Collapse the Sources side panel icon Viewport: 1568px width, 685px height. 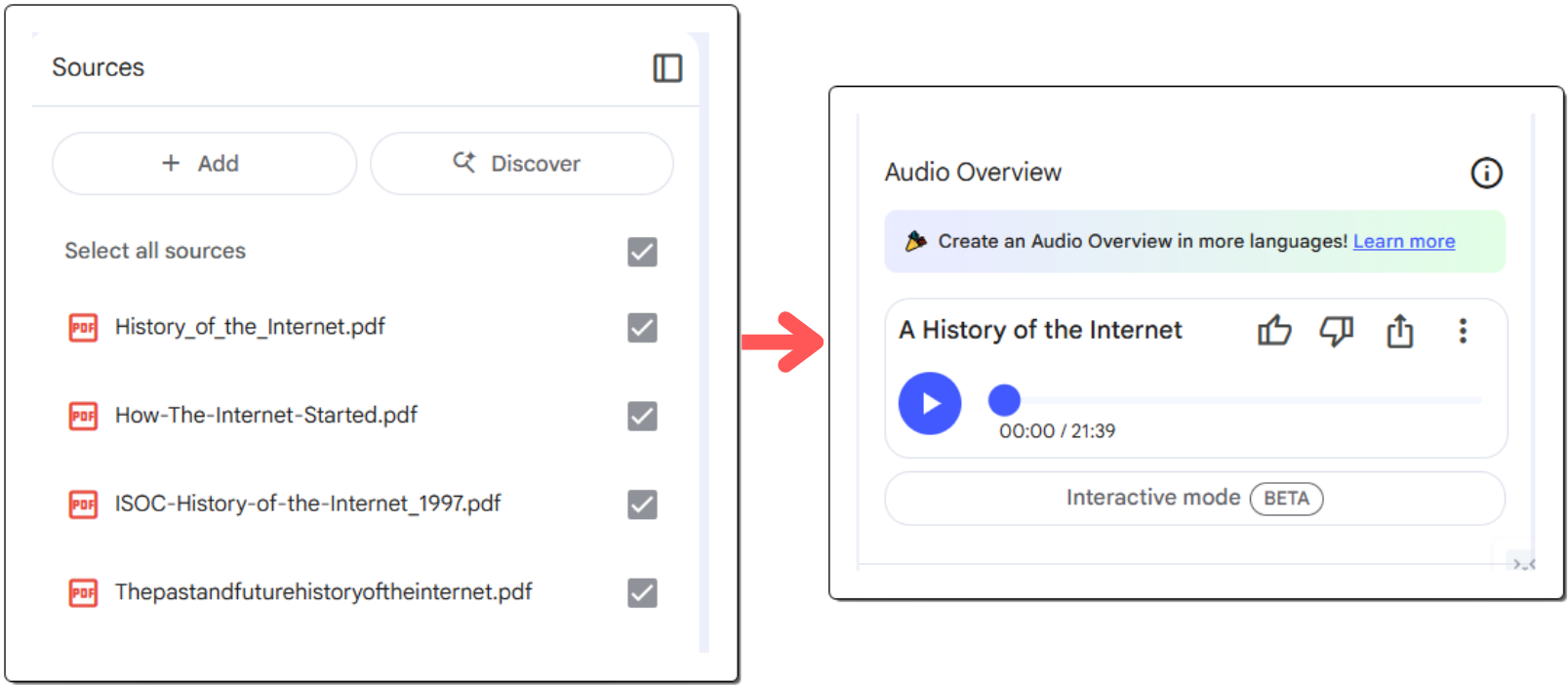point(667,68)
